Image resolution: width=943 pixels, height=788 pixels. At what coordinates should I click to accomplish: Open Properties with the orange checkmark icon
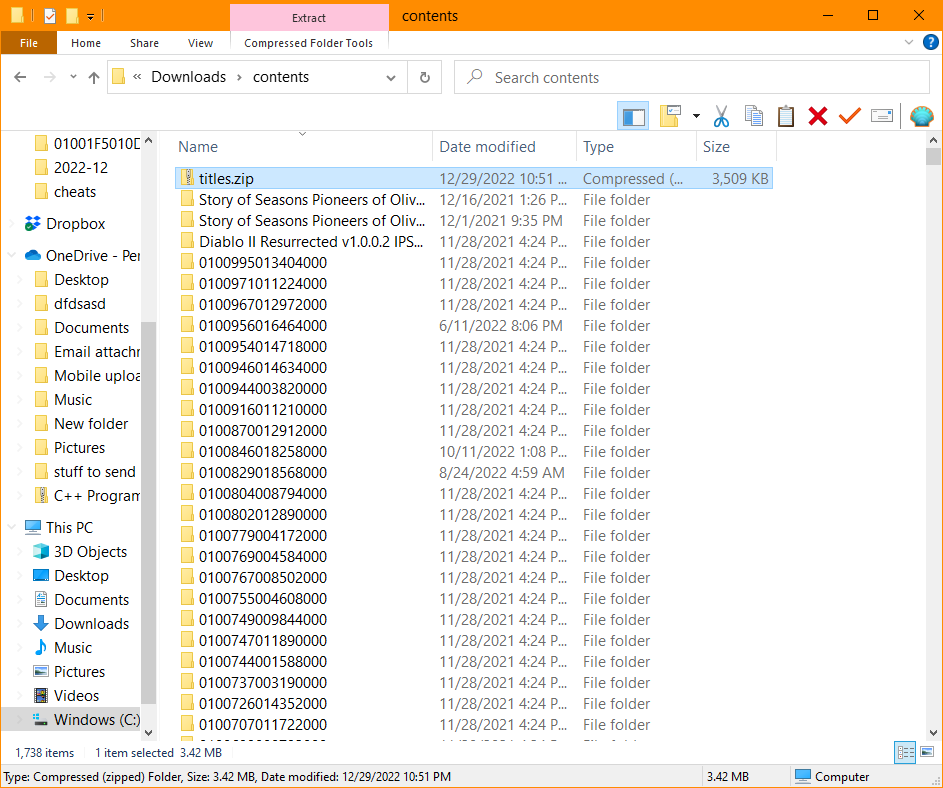tap(850, 115)
